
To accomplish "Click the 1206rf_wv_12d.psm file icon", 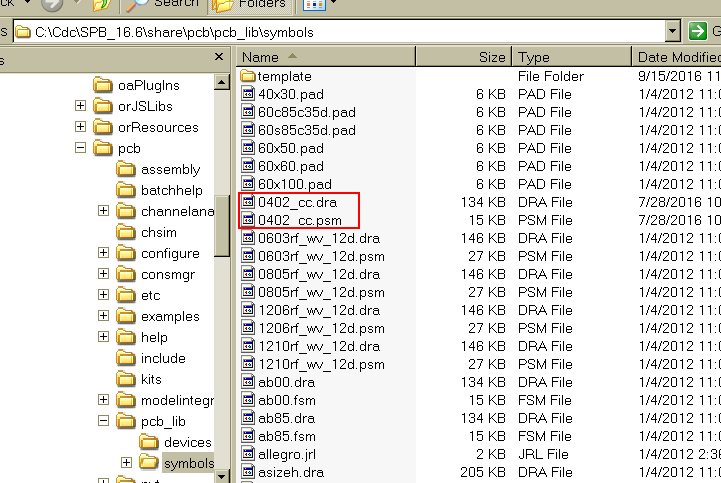I will click(248, 328).
